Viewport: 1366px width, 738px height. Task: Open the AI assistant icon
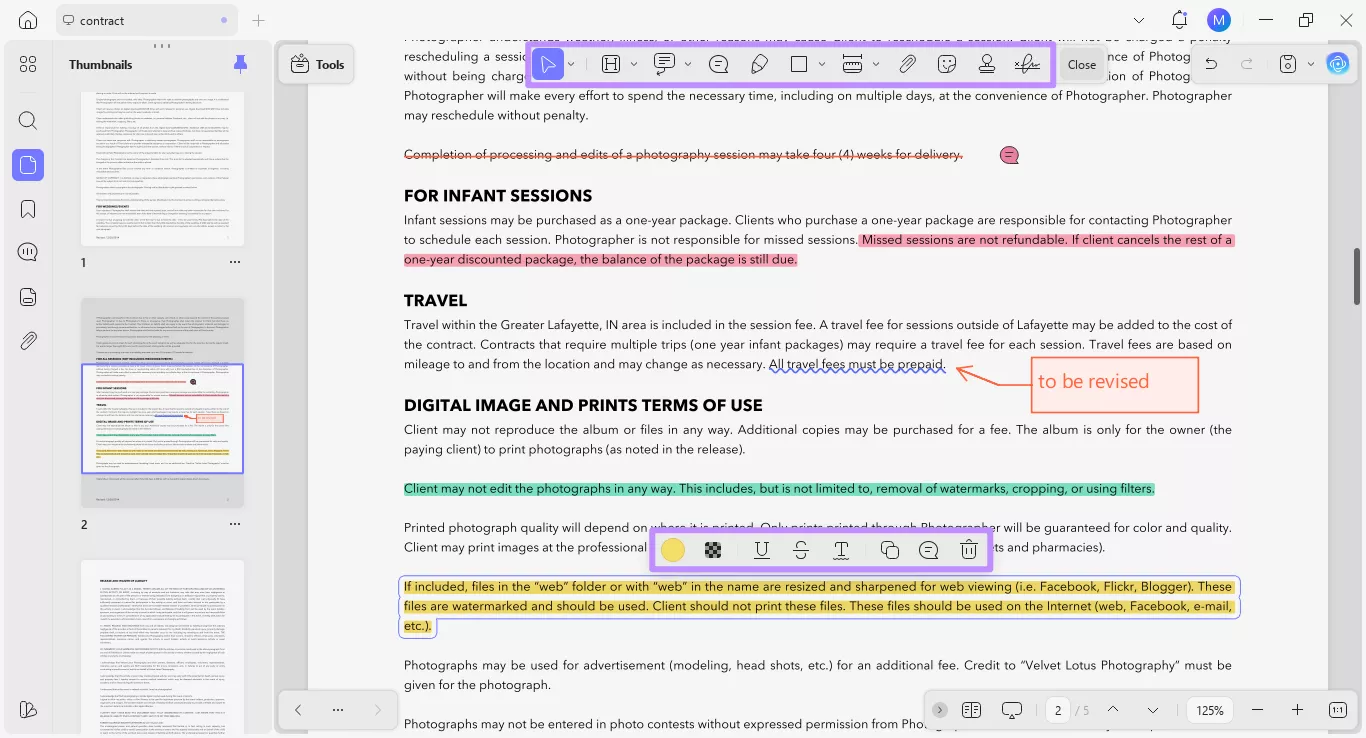(1338, 64)
